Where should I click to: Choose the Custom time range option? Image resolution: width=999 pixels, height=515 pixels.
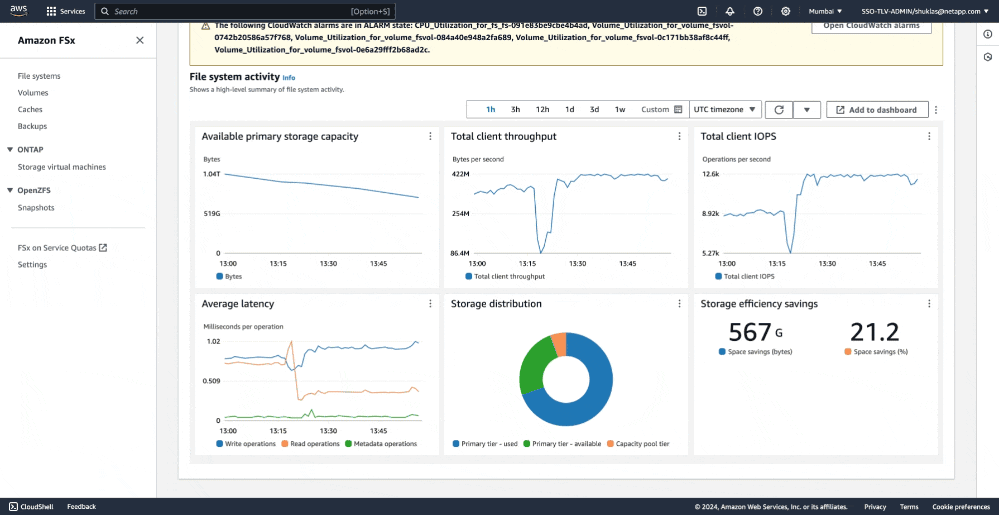pos(661,110)
